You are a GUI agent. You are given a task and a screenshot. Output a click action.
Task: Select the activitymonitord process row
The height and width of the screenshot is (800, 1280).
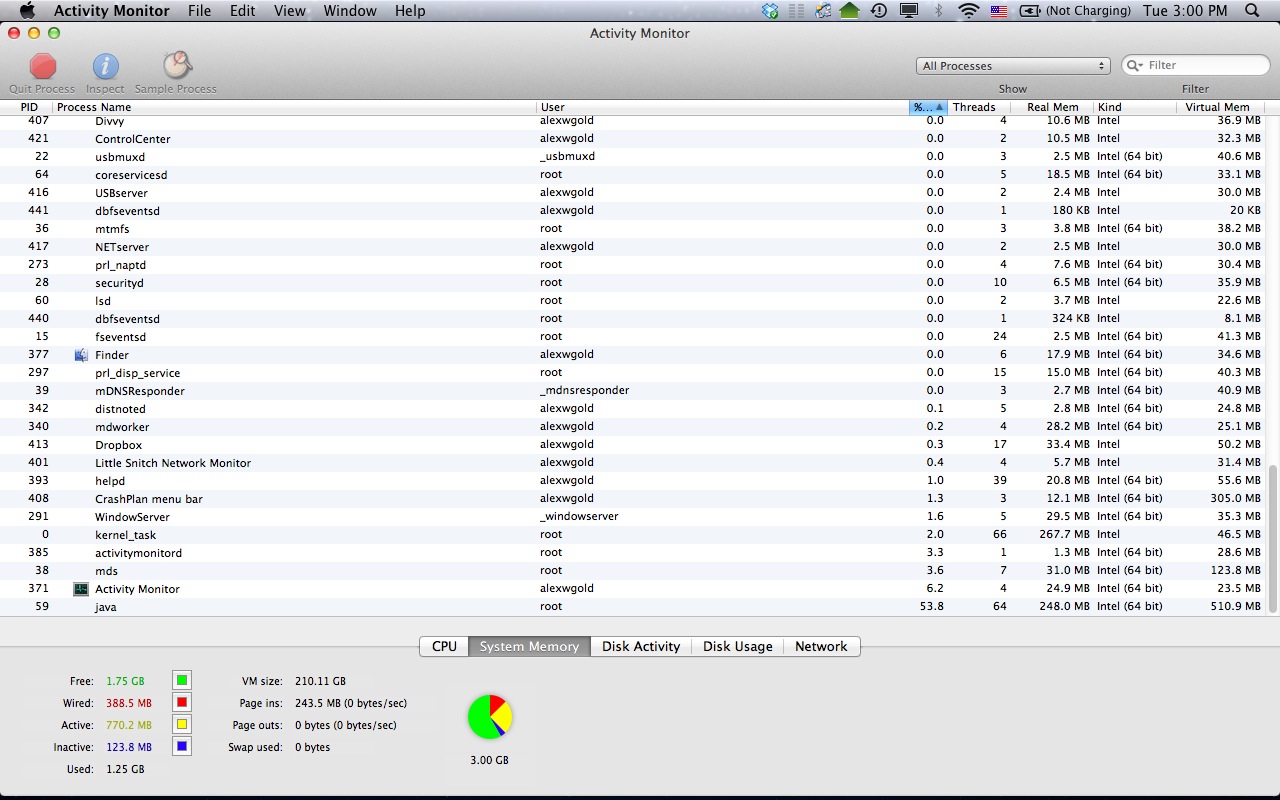tap(632, 553)
